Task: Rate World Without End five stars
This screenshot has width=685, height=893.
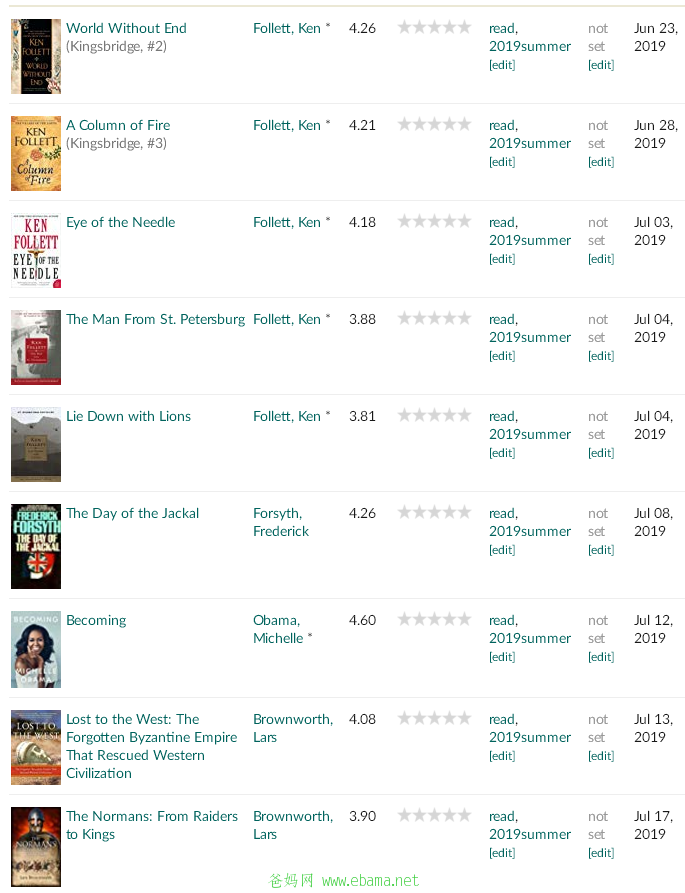Action: click(465, 27)
